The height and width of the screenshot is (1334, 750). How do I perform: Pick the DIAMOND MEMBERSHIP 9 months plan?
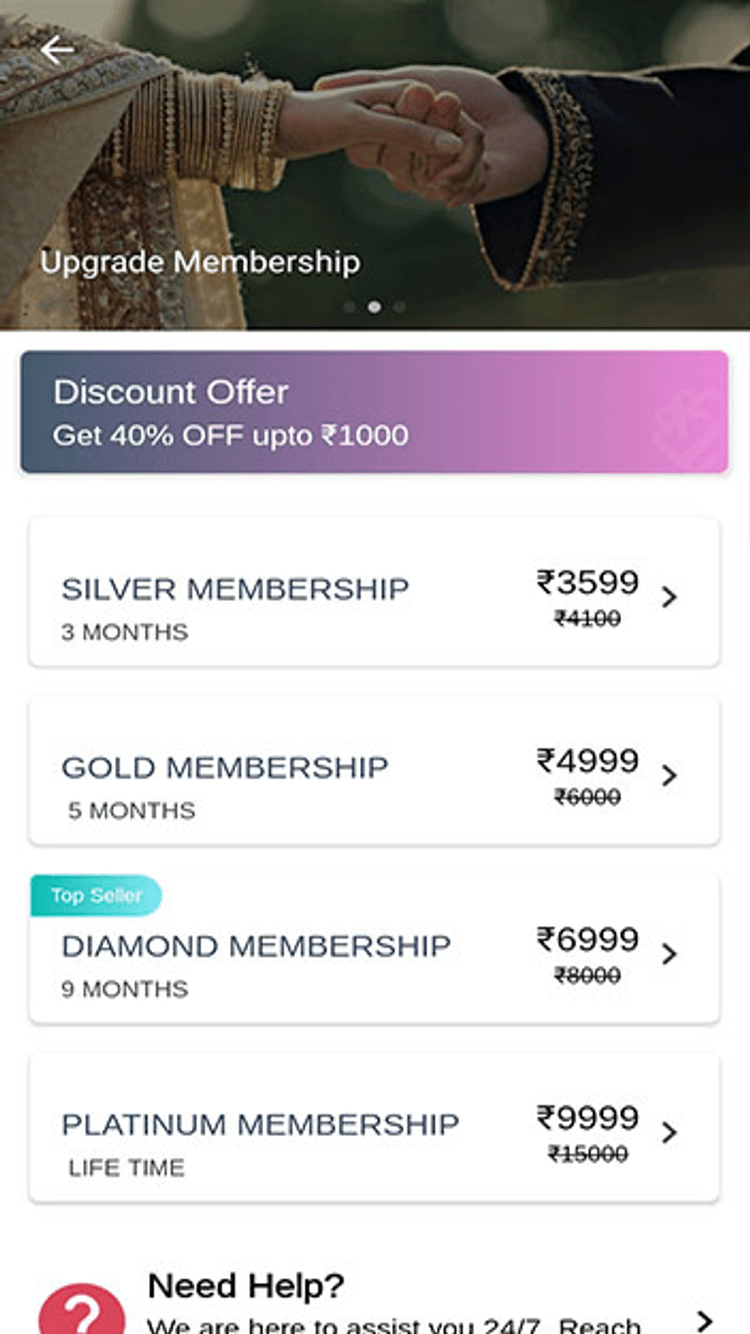click(256, 947)
